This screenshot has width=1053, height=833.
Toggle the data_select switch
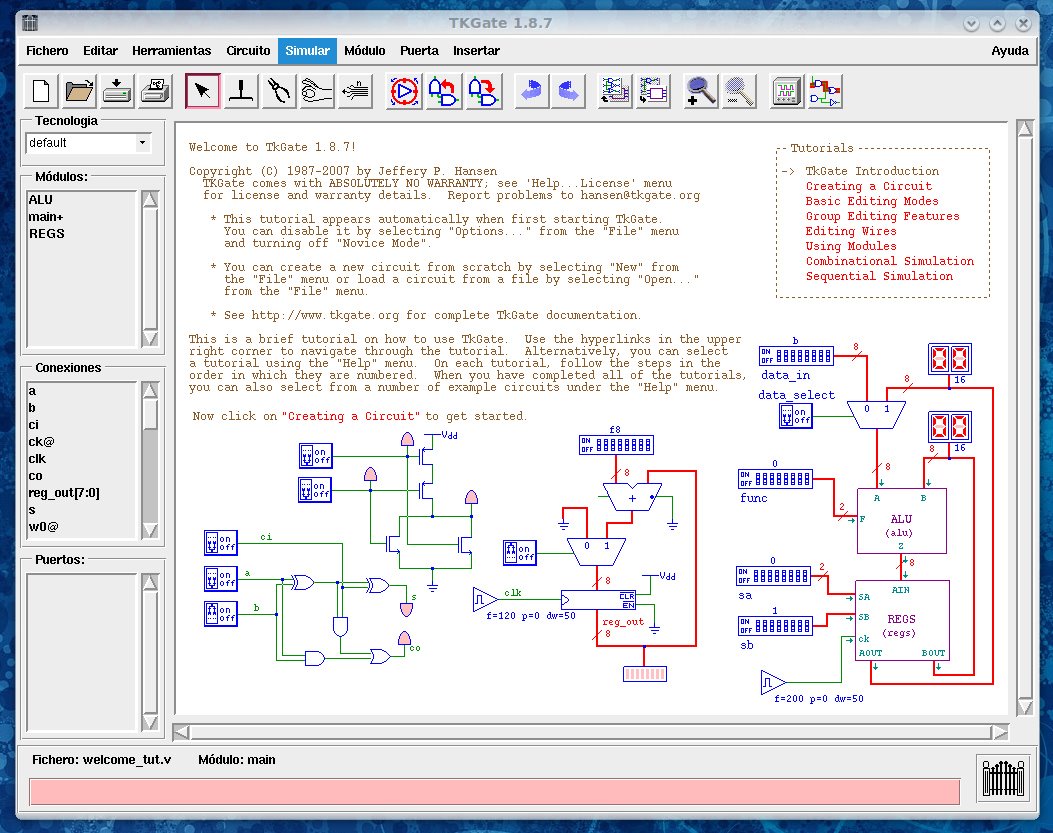(795, 416)
